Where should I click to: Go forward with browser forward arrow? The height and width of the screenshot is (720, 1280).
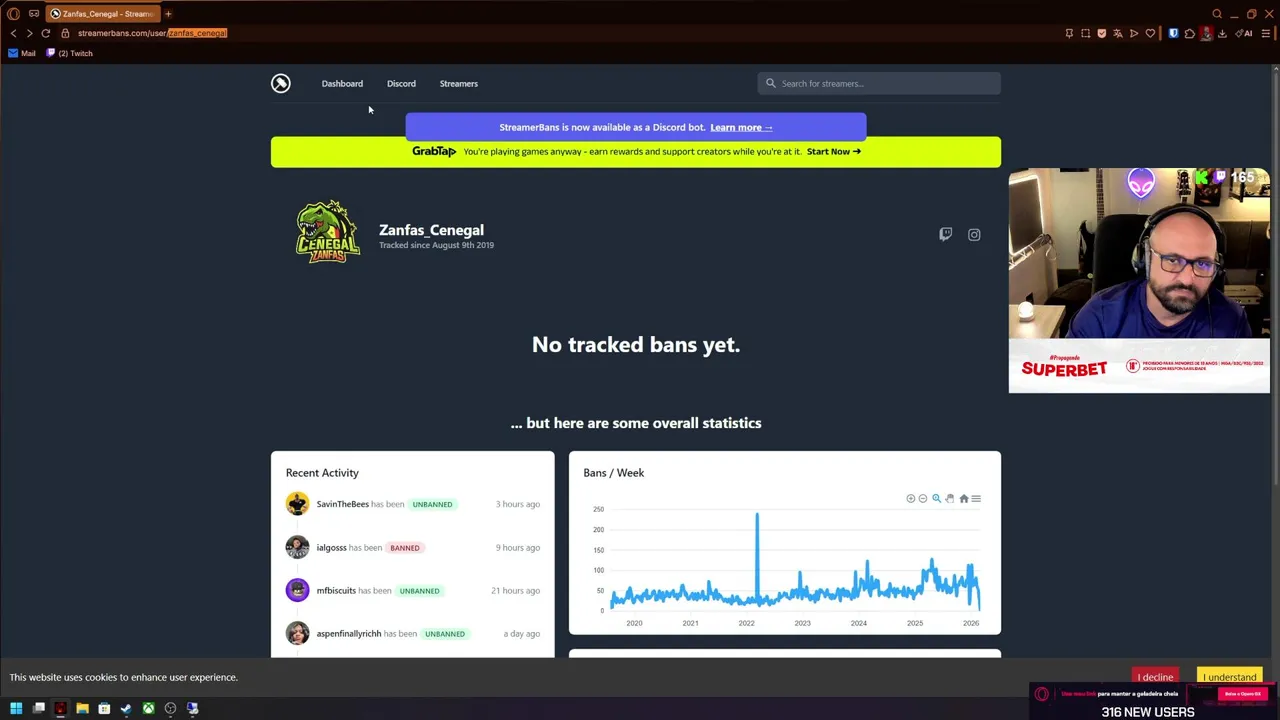click(x=29, y=33)
